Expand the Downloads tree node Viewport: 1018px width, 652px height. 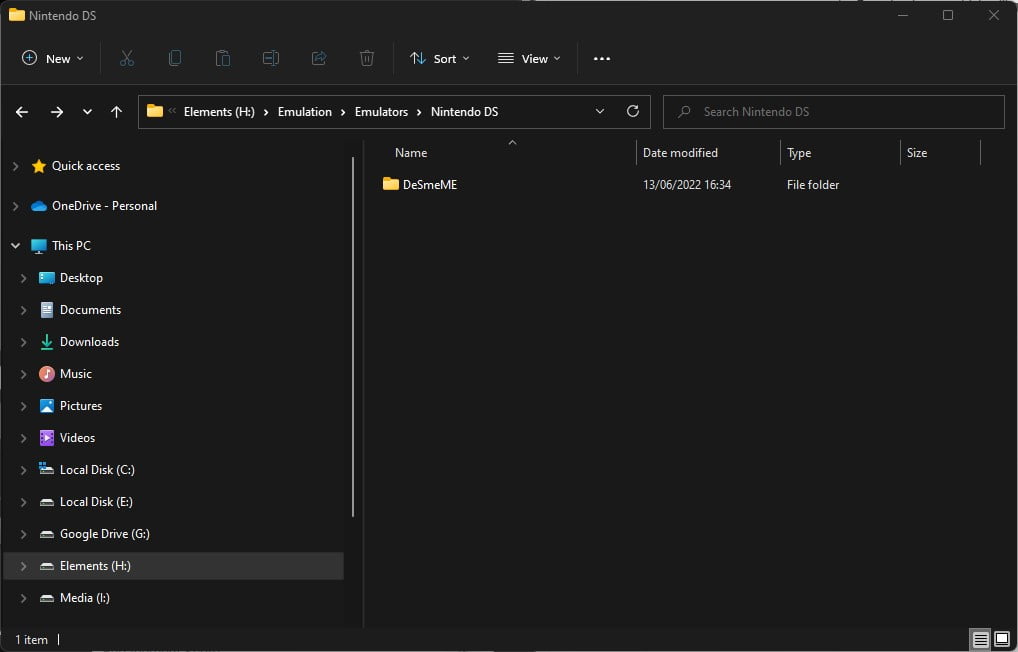(23, 342)
